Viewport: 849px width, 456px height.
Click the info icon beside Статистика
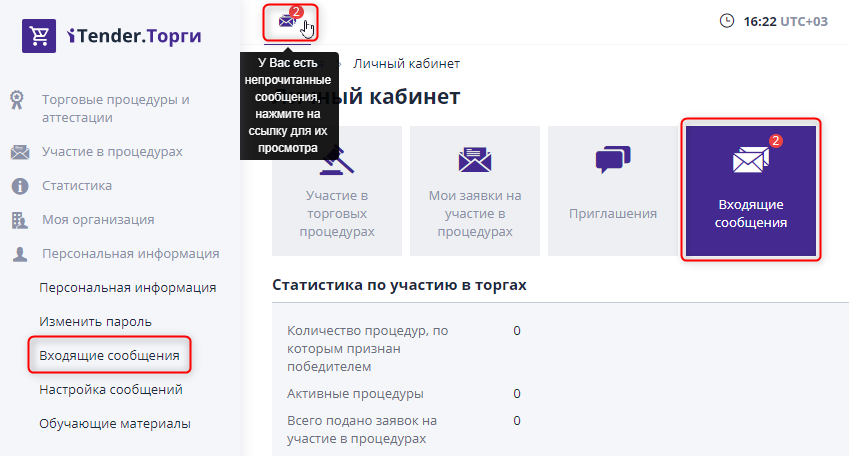click(18, 186)
